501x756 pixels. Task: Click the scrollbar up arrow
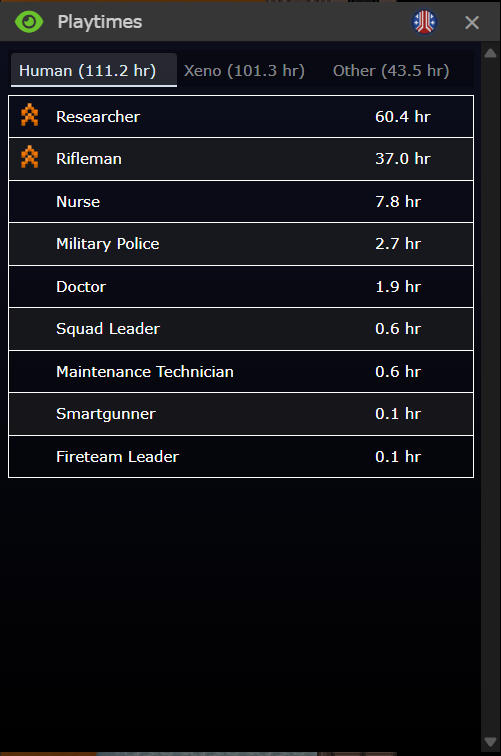[x=490, y=53]
